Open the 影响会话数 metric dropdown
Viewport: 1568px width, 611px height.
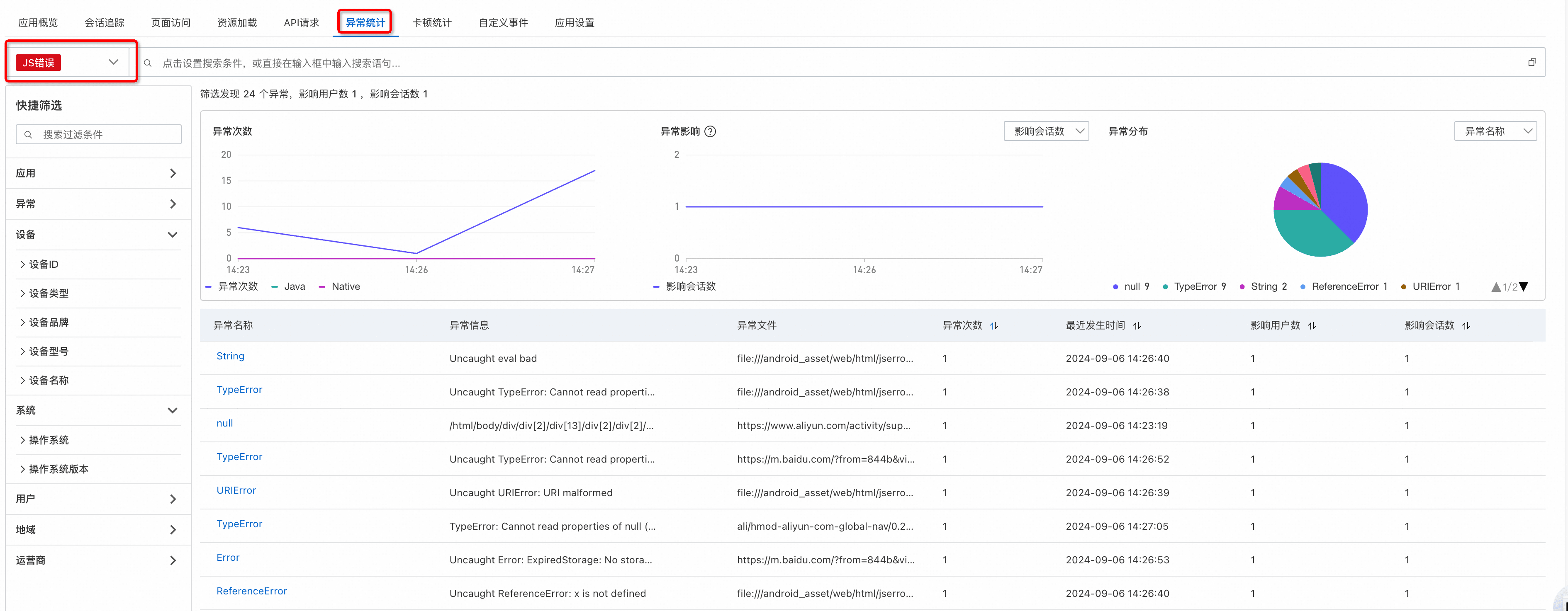coord(1046,131)
